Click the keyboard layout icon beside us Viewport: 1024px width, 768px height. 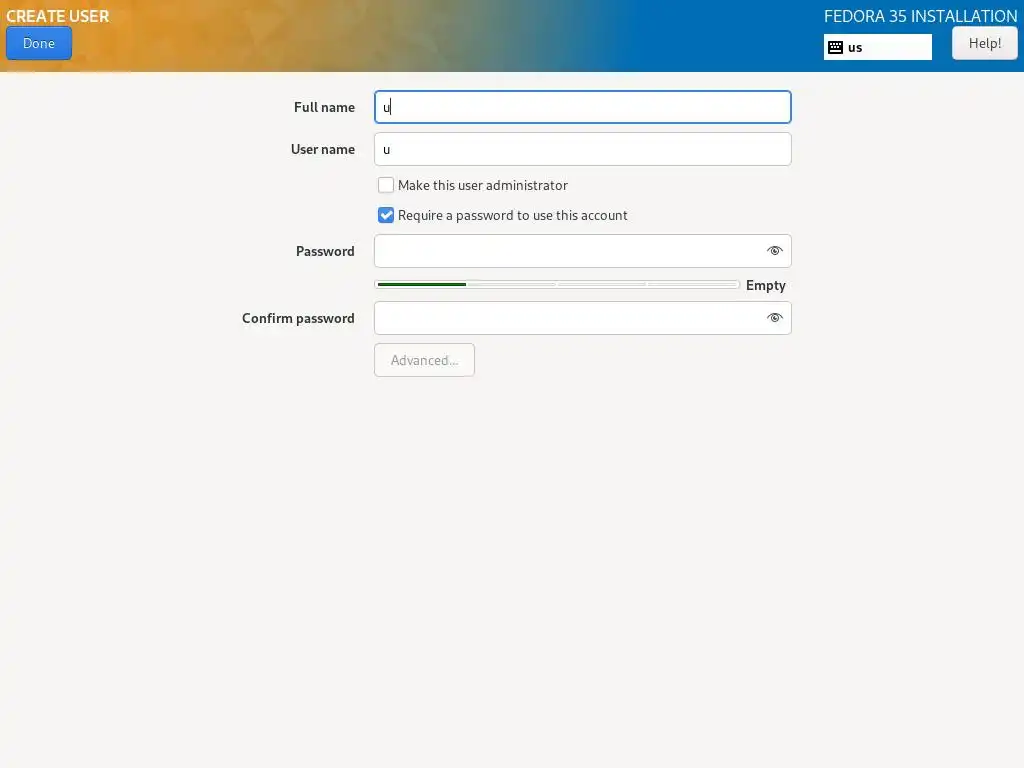(x=835, y=47)
